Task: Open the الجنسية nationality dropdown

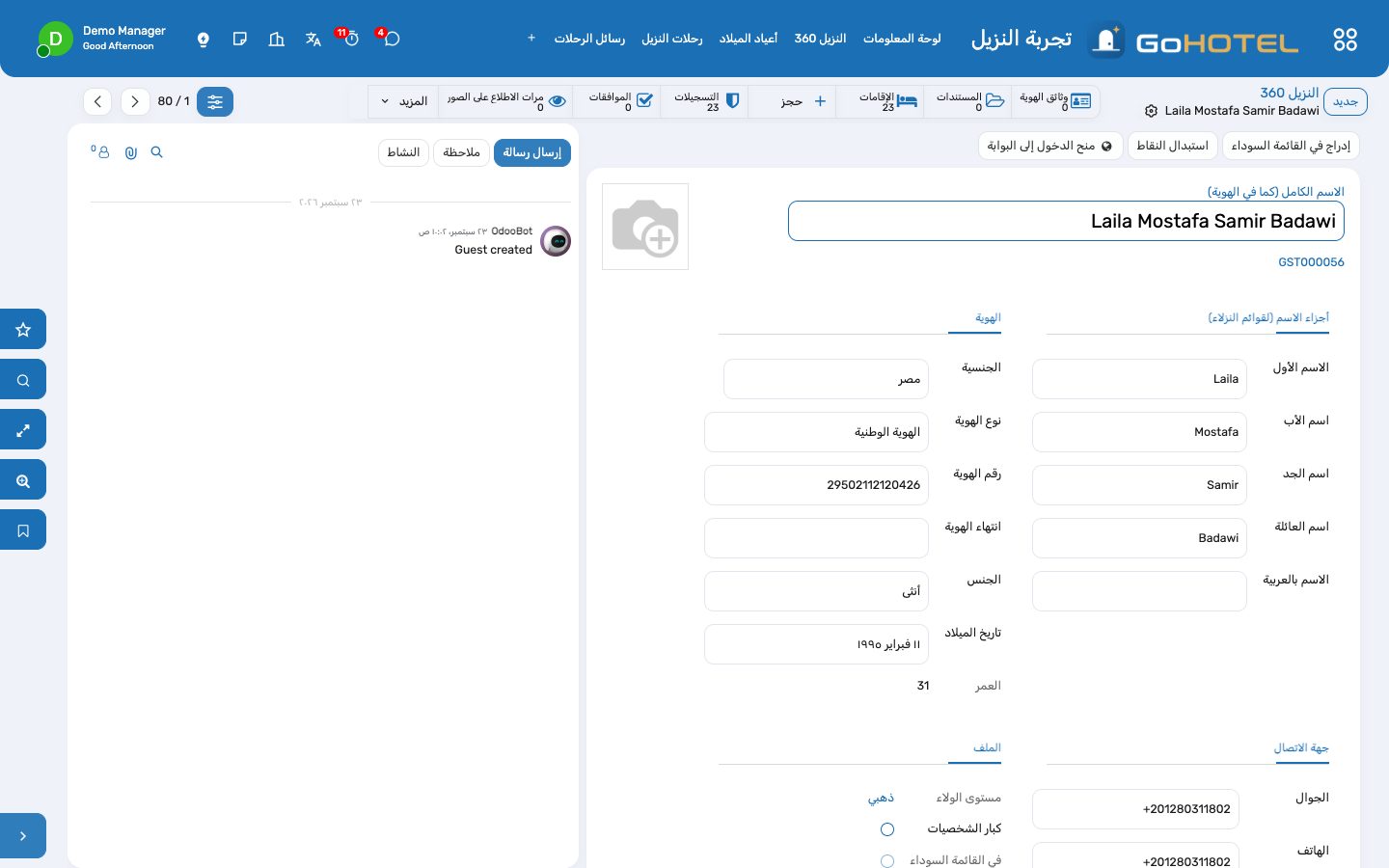Action: coord(826,379)
